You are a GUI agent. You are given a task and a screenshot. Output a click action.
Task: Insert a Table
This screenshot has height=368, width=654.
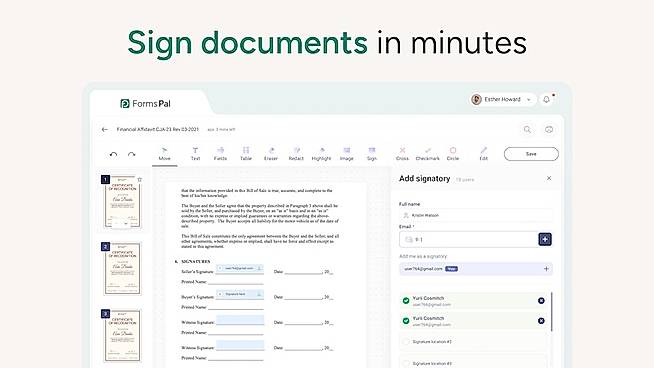click(246, 154)
